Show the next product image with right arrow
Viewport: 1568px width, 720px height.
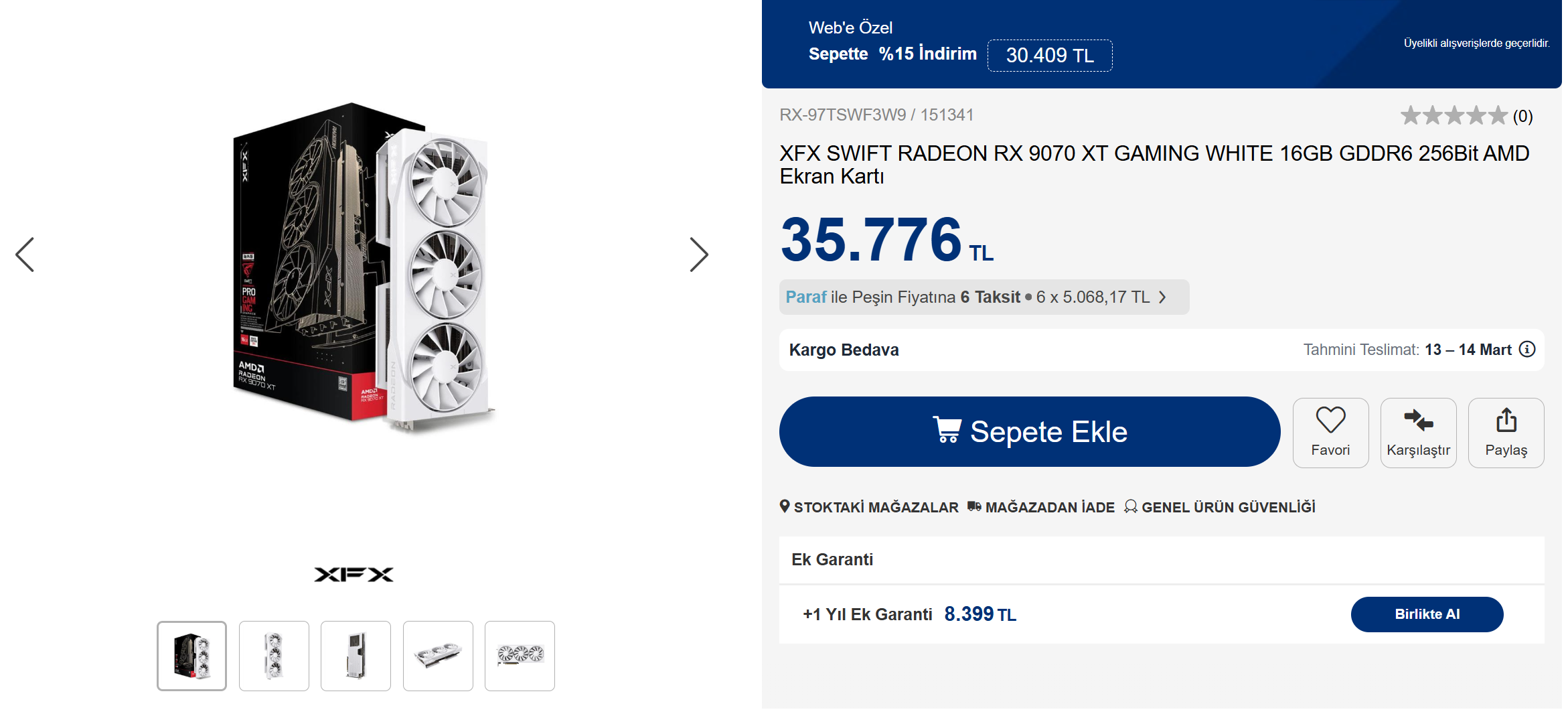click(699, 255)
